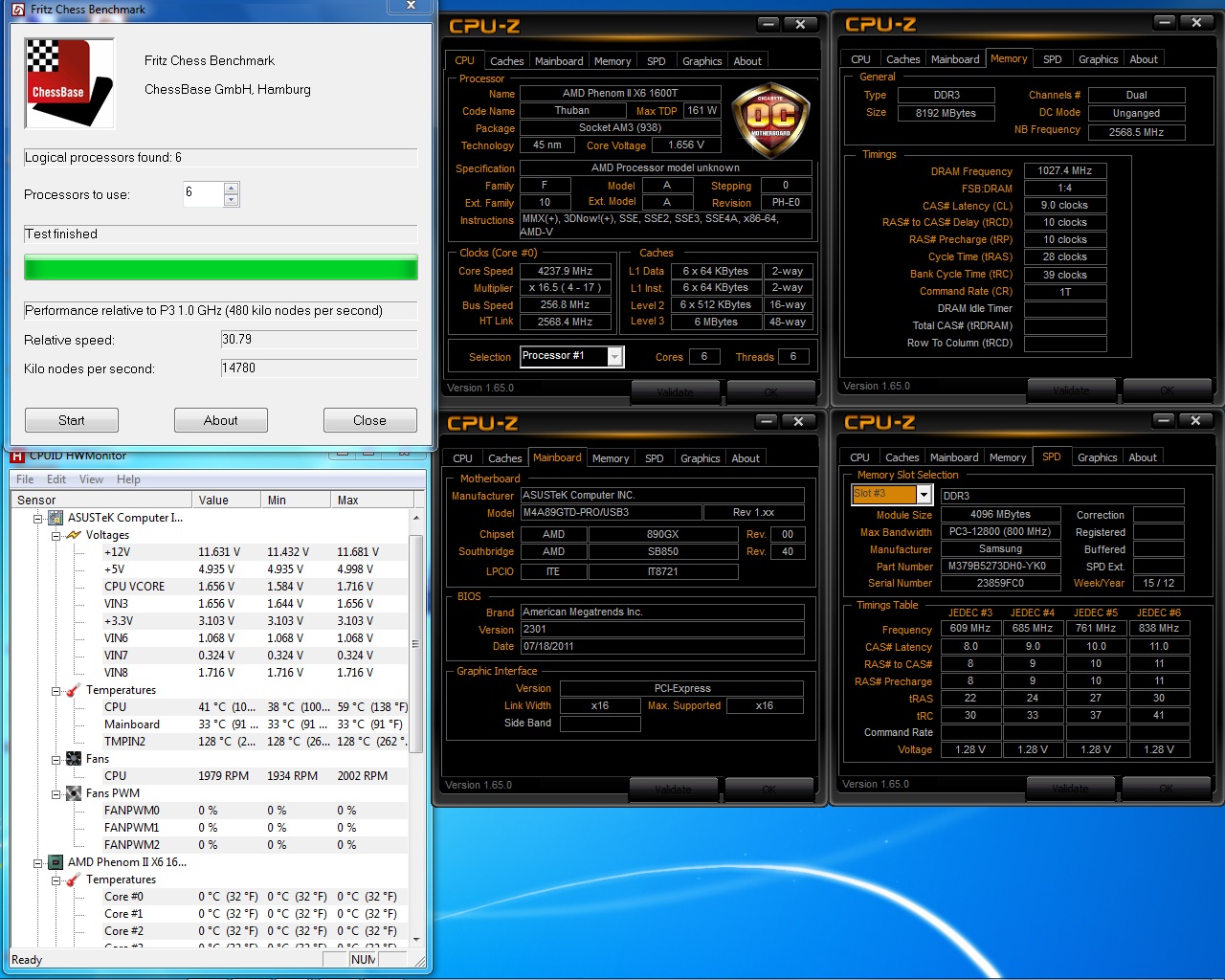Select the FANPWM2 row
This screenshot has width=1225, height=980.
pos(256,845)
